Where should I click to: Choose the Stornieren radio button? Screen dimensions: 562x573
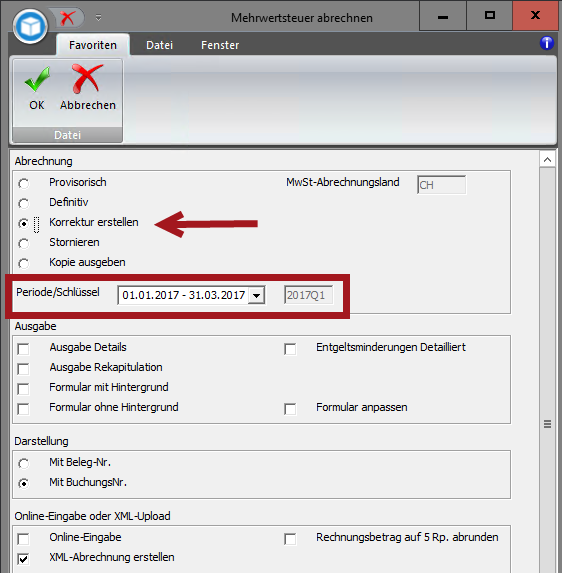tap(24, 243)
